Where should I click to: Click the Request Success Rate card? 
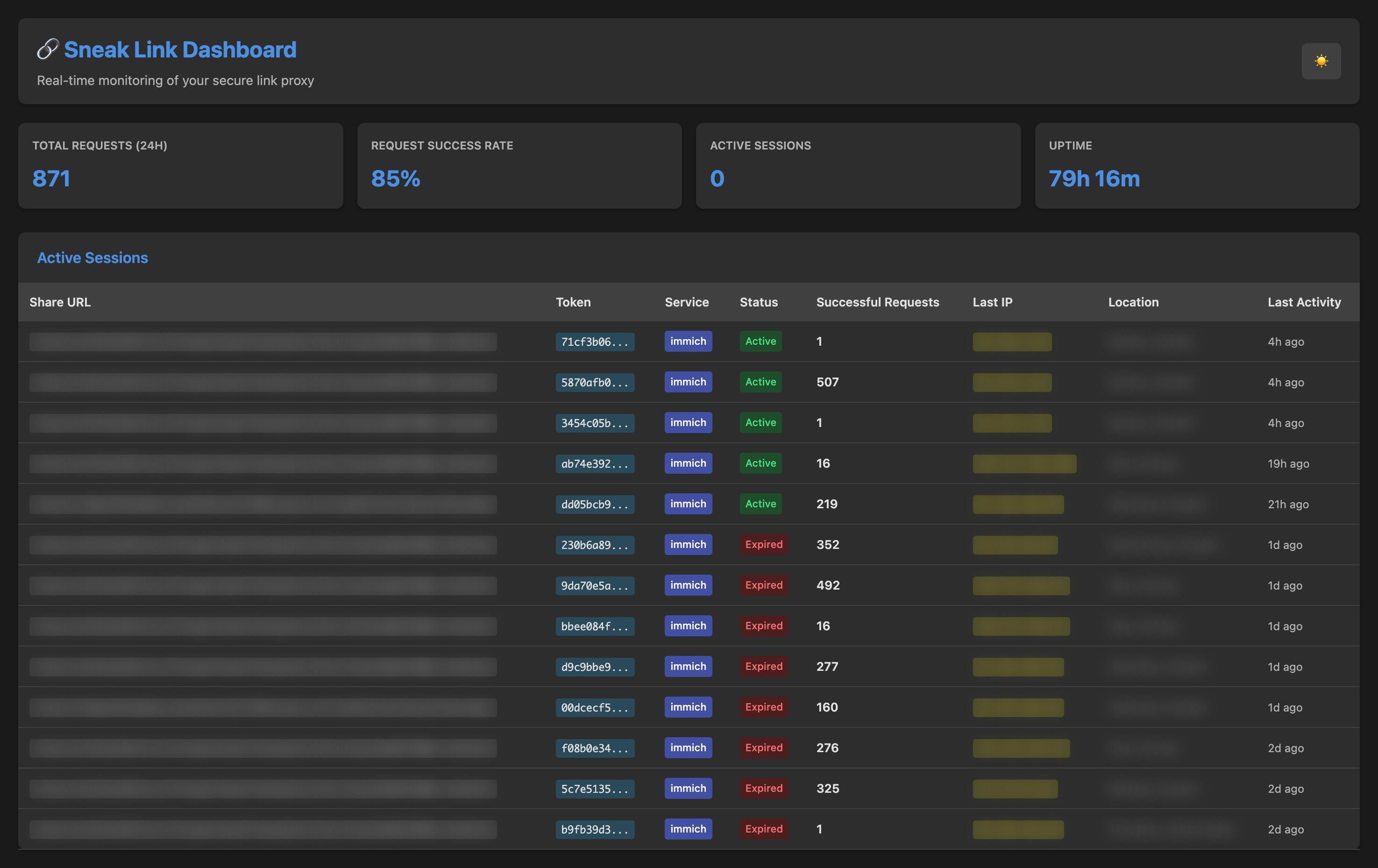[x=519, y=165]
